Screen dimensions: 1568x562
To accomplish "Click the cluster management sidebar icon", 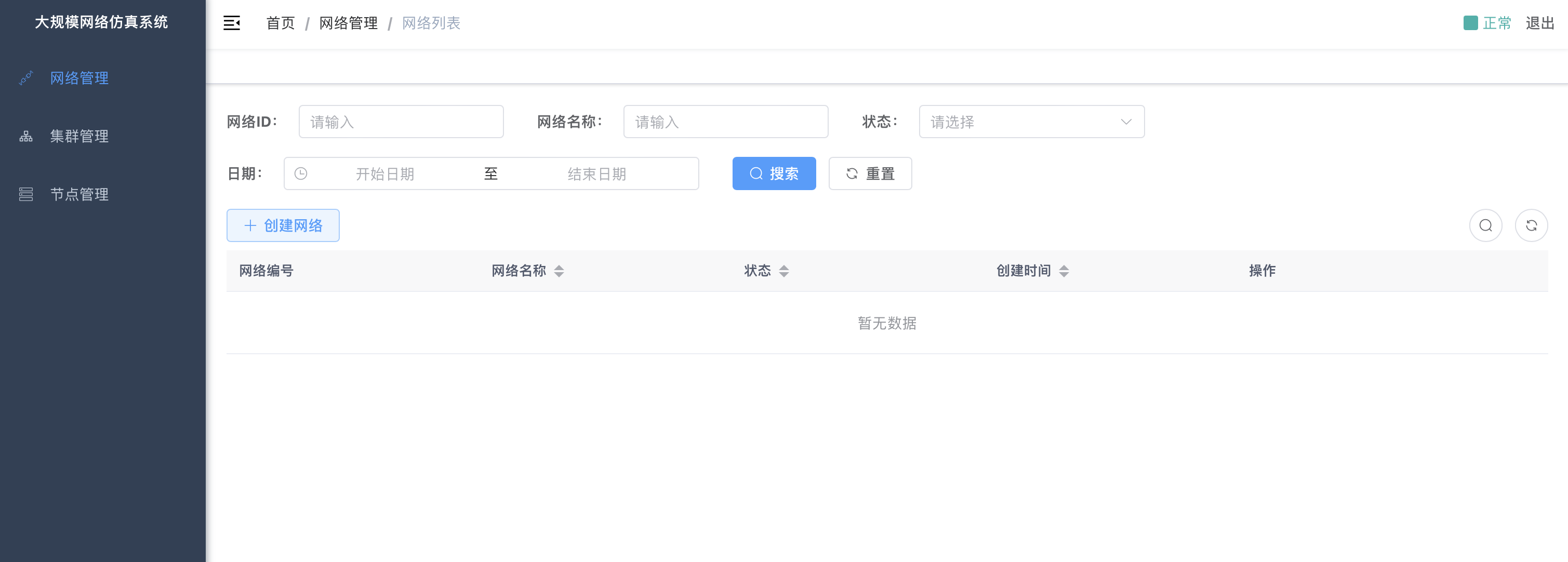I will coord(25,136).
